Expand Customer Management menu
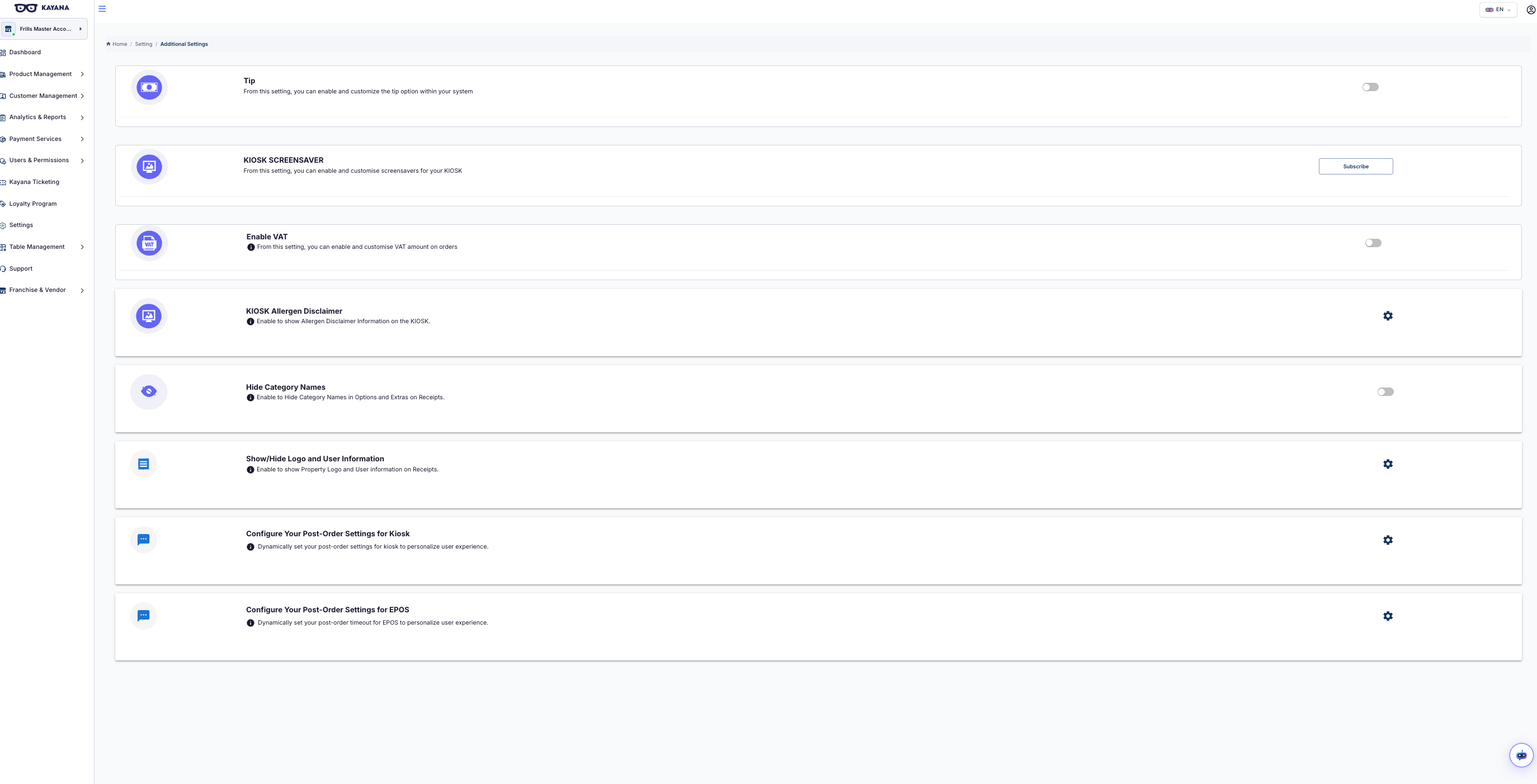This screenshot has height=784, width=1537. click(43, 96)
